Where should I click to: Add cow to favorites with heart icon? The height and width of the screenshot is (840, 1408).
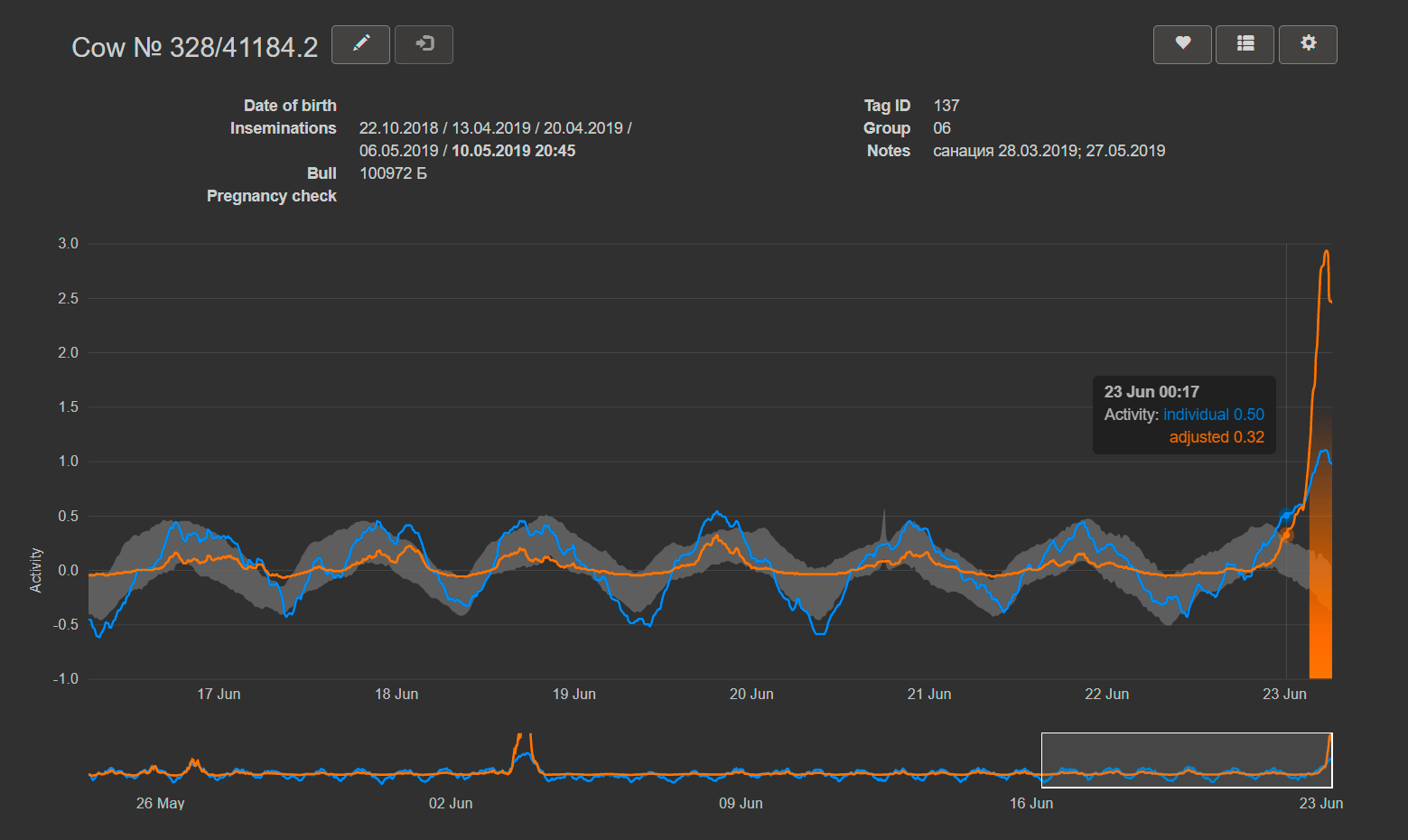[1182, 44]
